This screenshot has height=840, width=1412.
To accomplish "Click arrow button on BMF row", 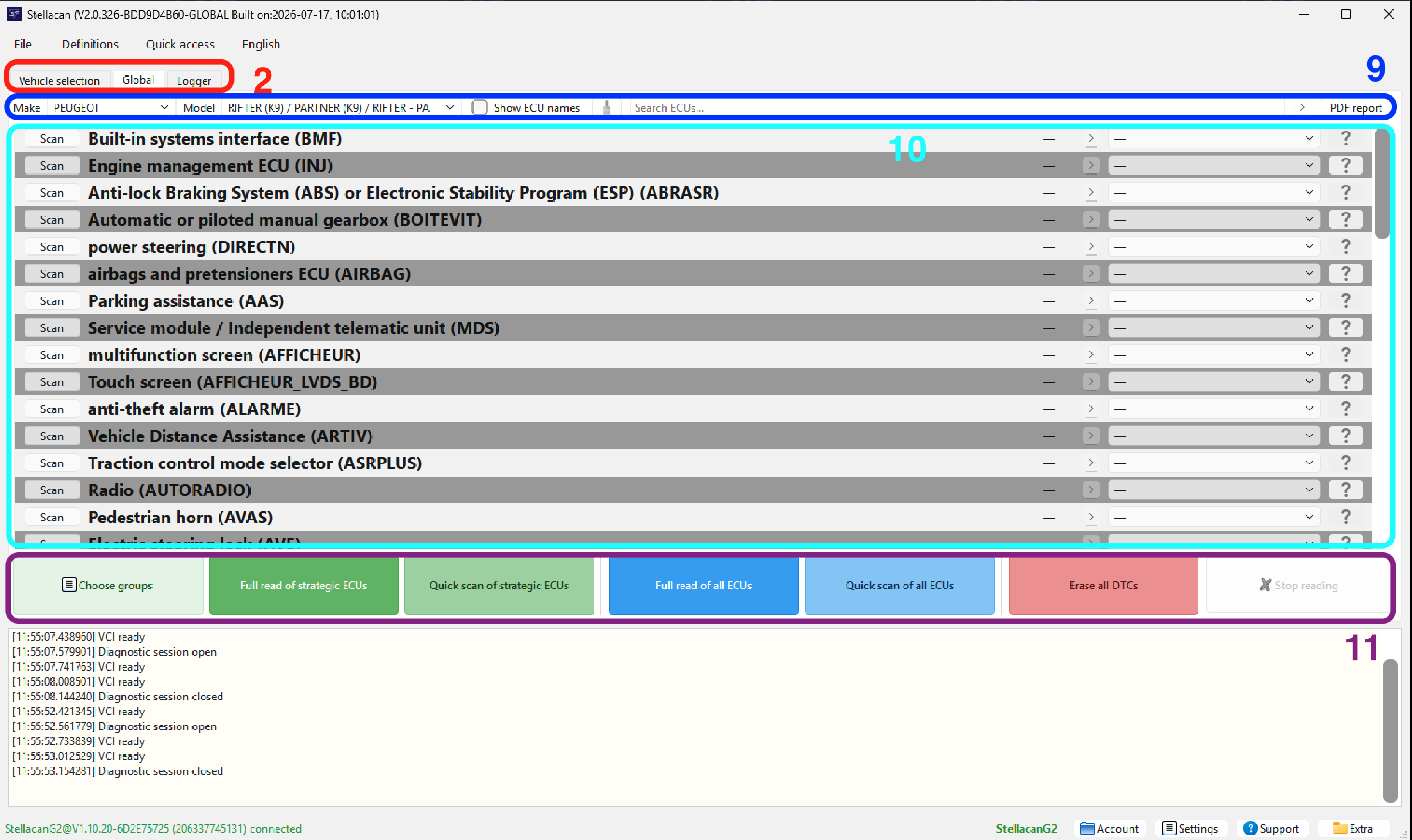I will (x=1091, y=138).
